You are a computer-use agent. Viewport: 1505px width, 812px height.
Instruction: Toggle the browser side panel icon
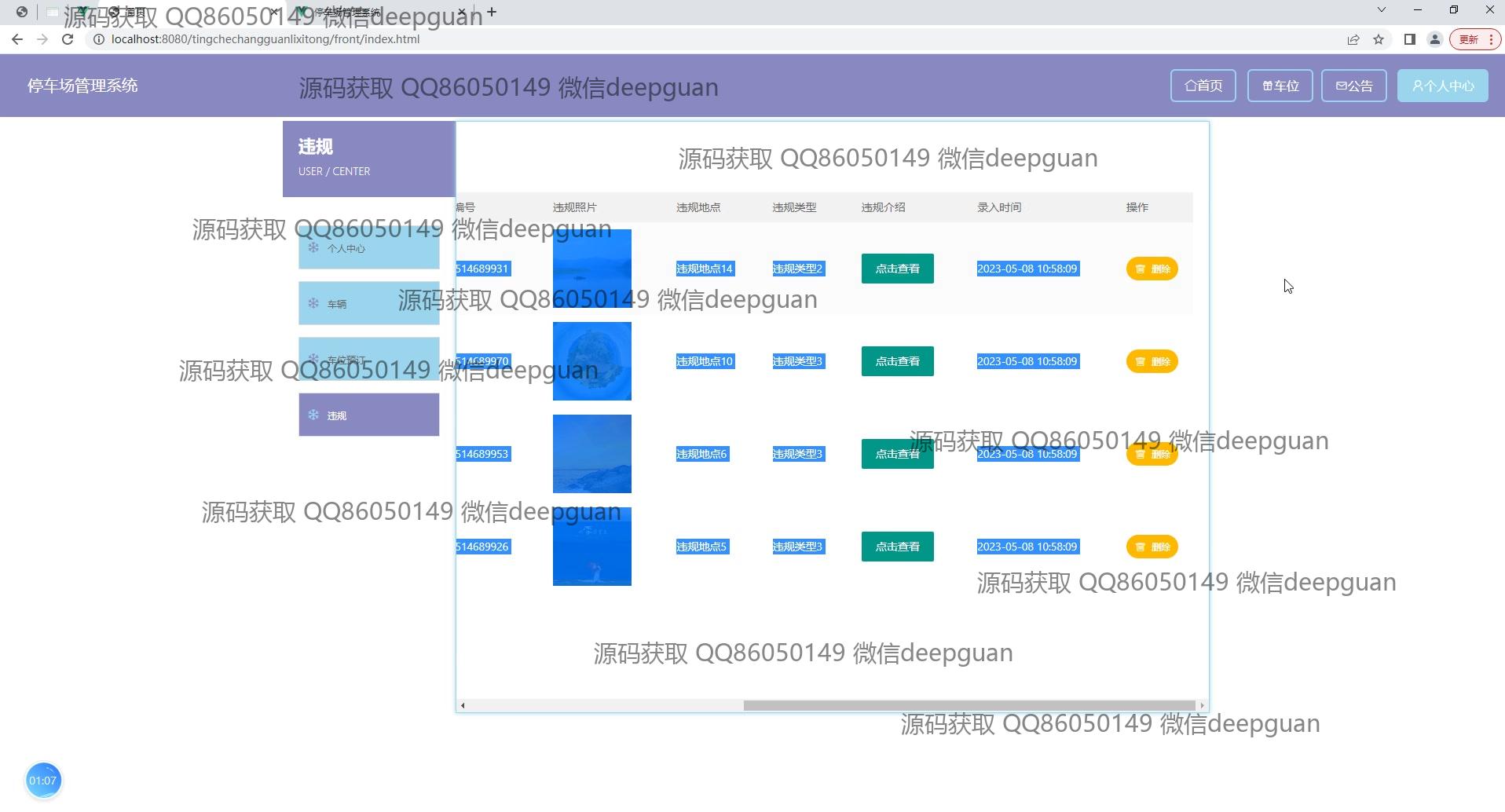pyautogui.click(x=1409, y=39)
